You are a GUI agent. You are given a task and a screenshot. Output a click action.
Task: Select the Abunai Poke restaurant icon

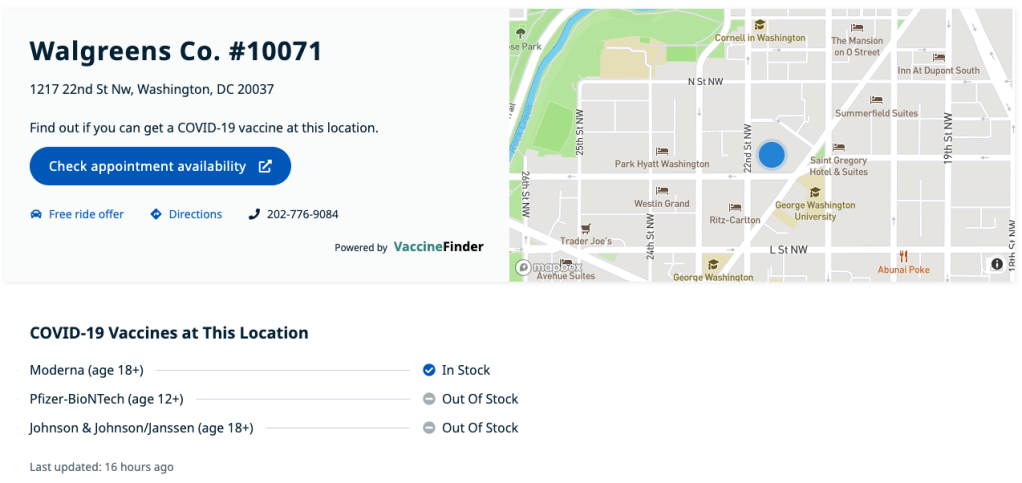[x=902, y=256]
